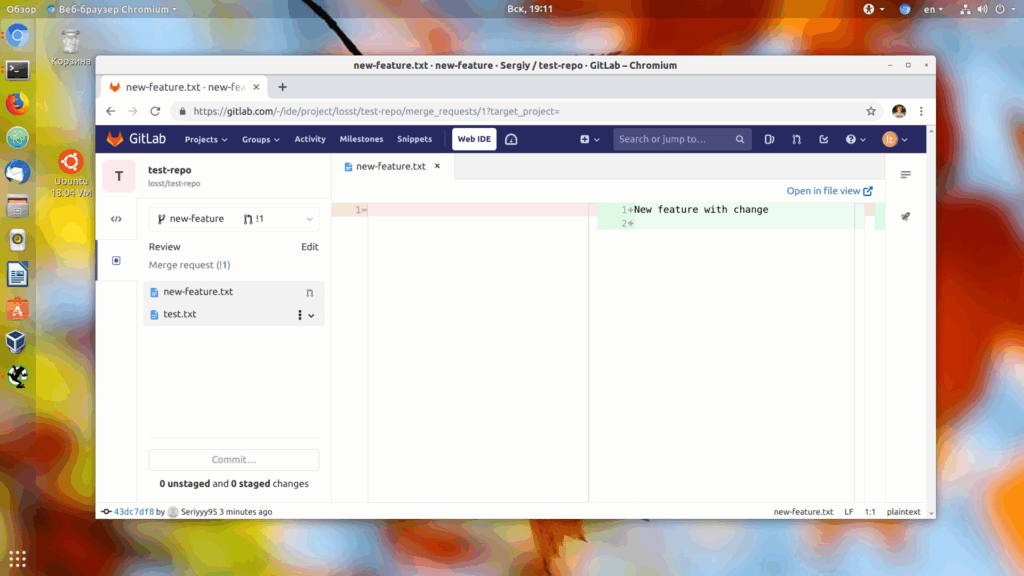Image resolution: width=1024 pixels, height=576 pixels.
Task: Click the test-repo project name
Action: 169,170
